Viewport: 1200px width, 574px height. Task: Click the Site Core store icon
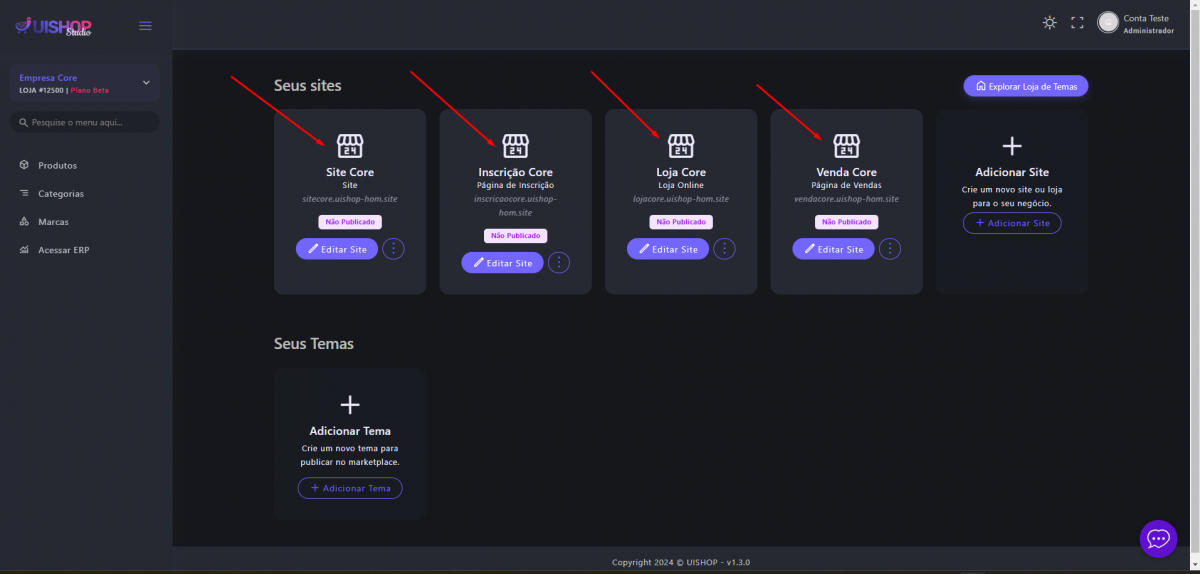pyautogui.click(x=350, y=146)
